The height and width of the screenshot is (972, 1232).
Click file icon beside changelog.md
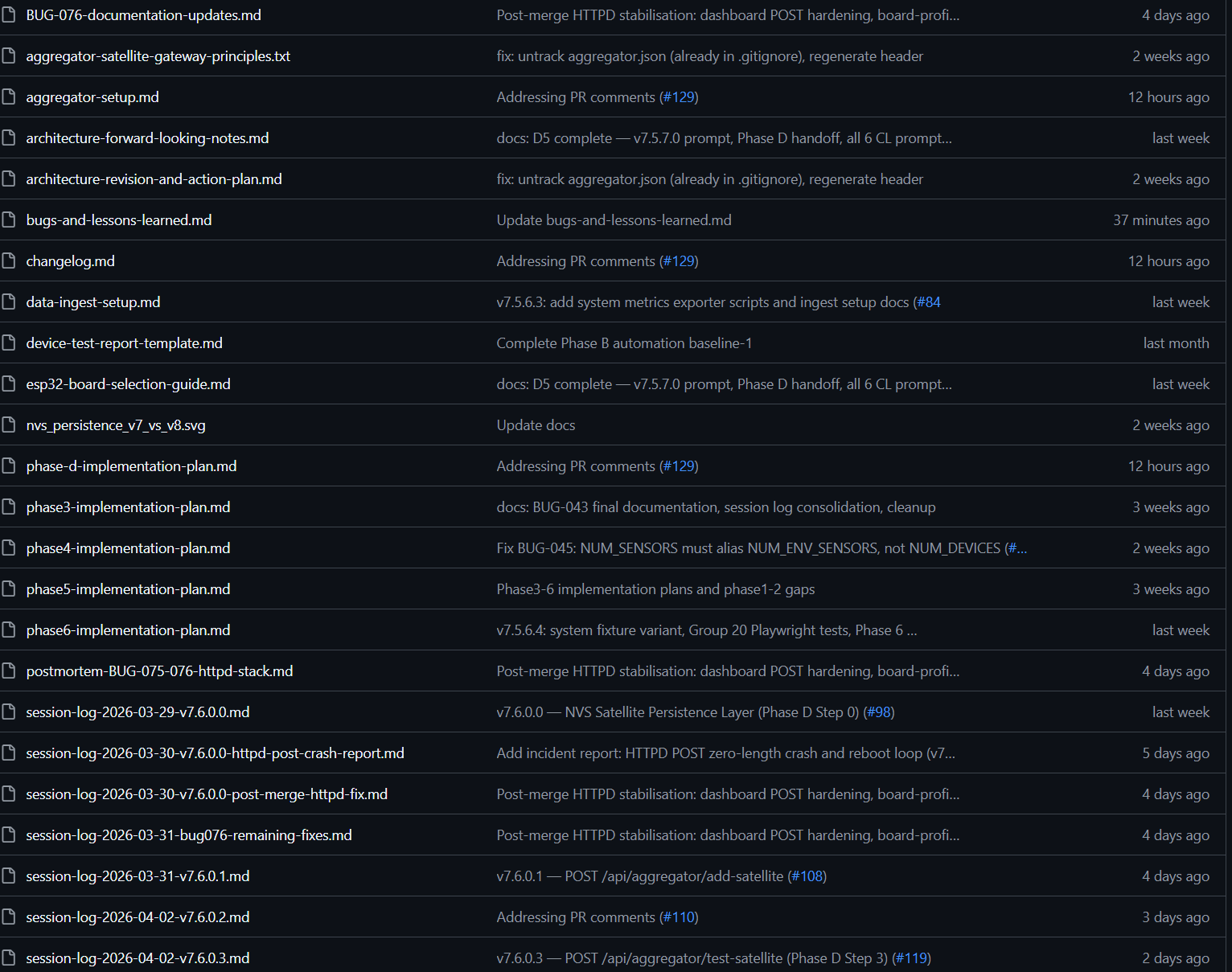9,260
